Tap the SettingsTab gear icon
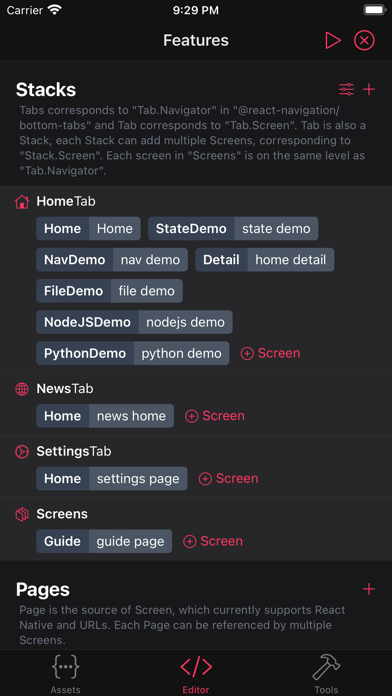Image resolution: width=392 pixels, height=696 pixels. coord(22,452)
